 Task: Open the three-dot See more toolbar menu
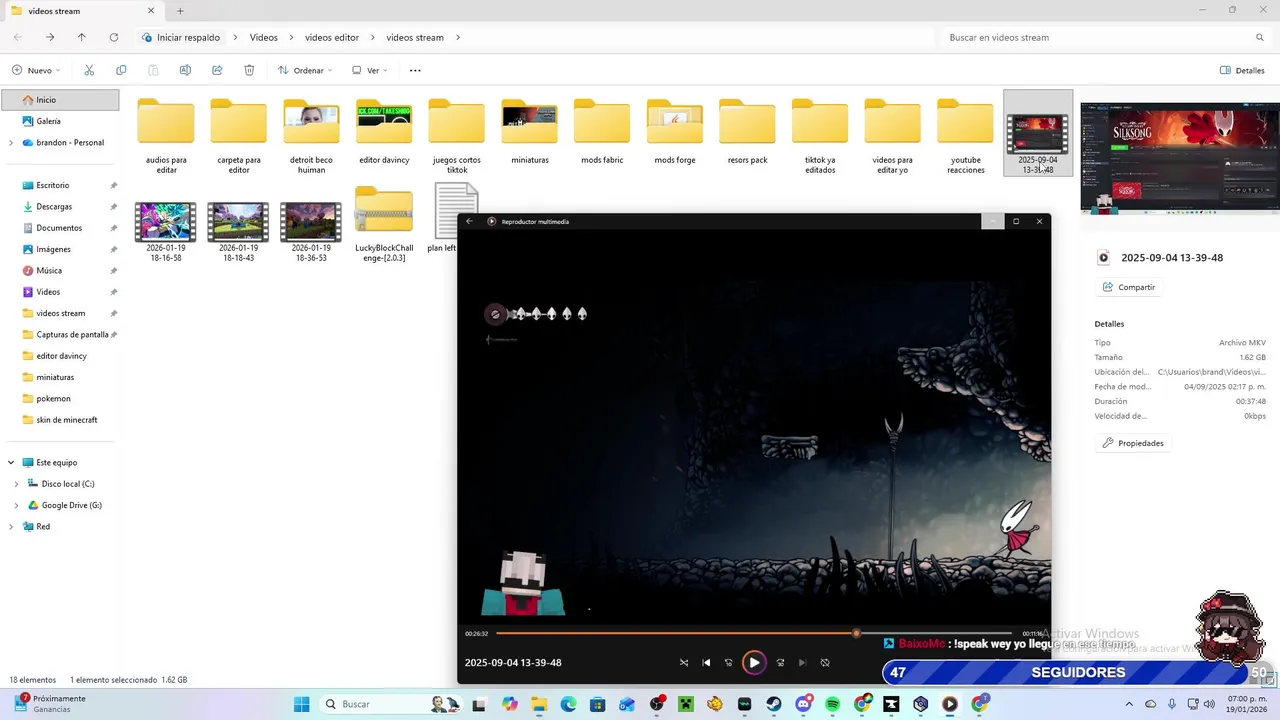415,70
